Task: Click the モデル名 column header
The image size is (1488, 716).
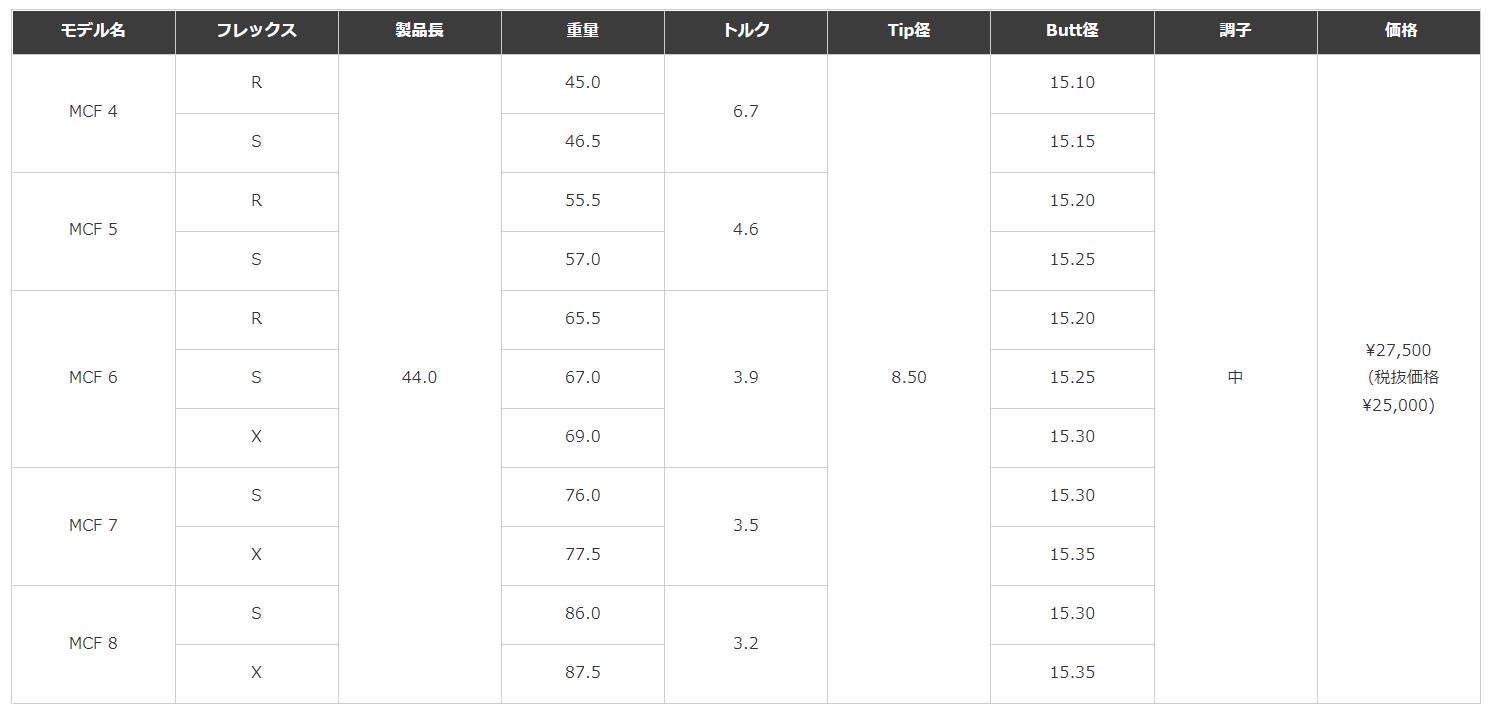Action: pos(93,31)
